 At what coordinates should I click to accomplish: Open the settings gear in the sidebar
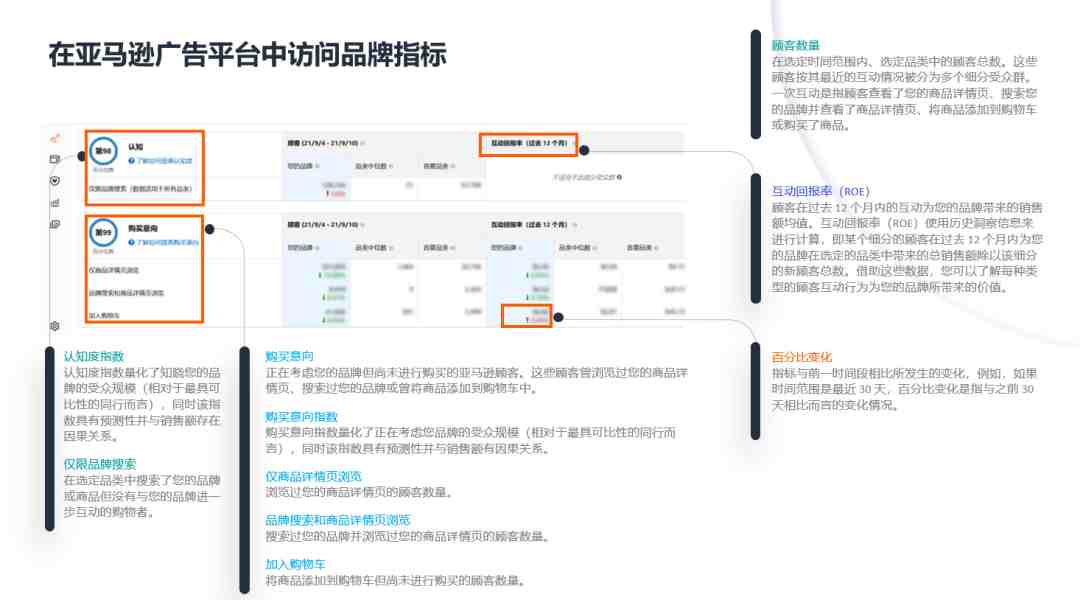pos(55,326)
